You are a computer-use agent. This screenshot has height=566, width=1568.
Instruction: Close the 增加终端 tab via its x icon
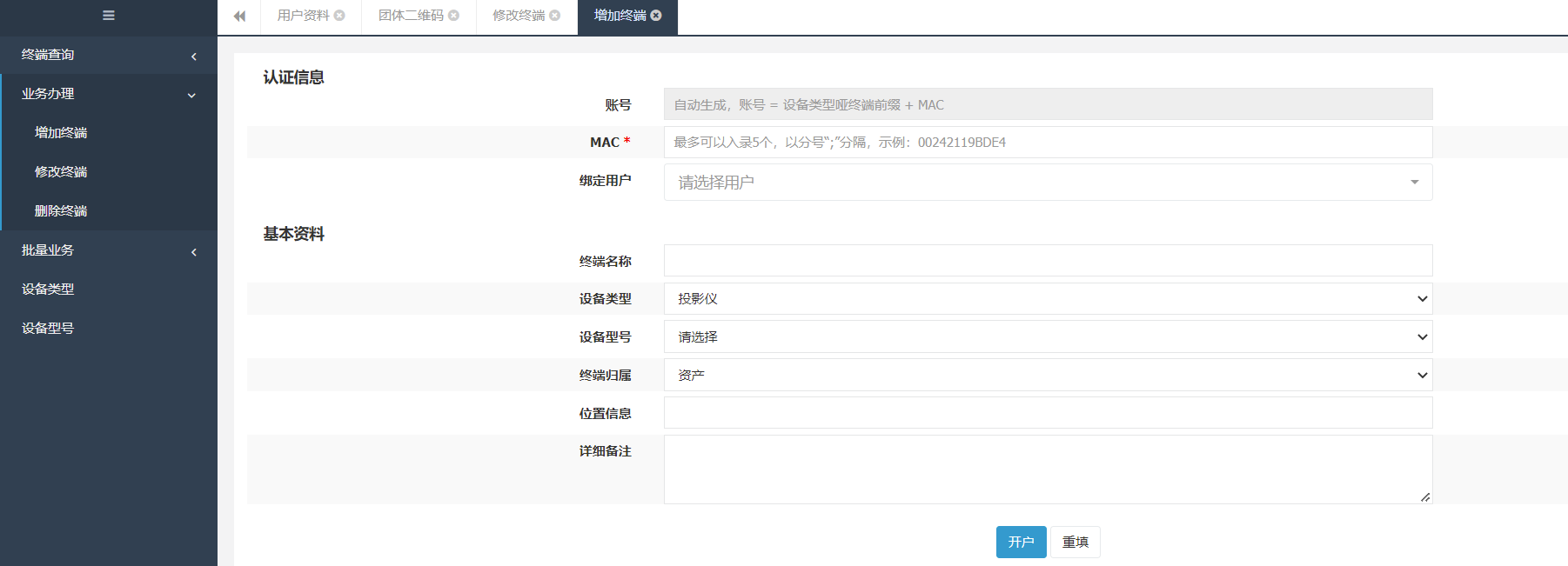coord(656,16)
